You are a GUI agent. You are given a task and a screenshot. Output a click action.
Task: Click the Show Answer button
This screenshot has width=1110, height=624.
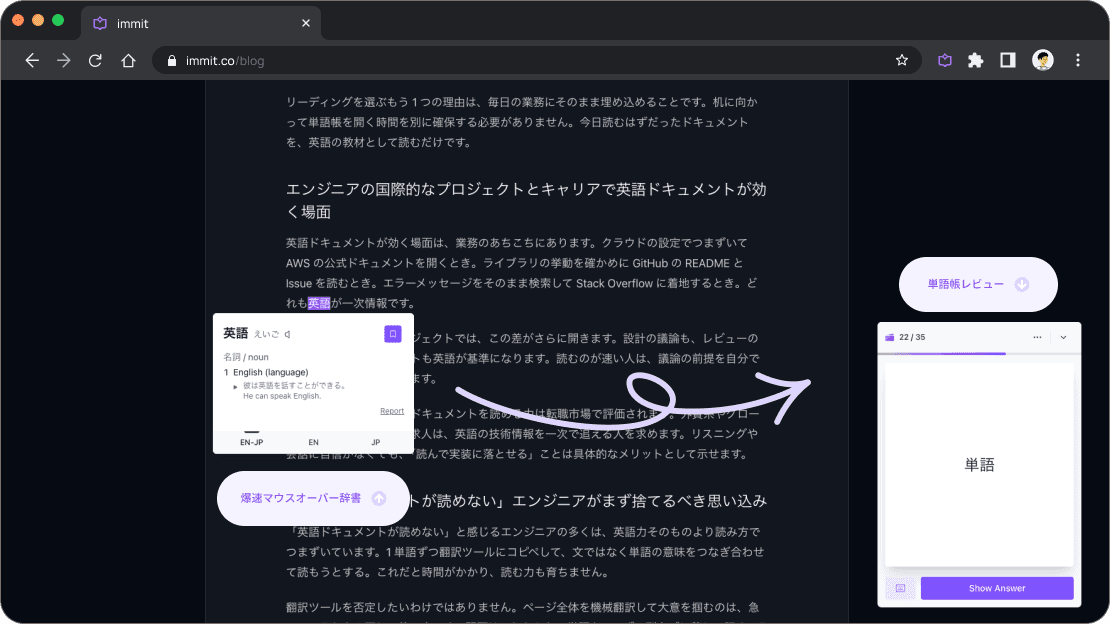click(x=997, y=588)
